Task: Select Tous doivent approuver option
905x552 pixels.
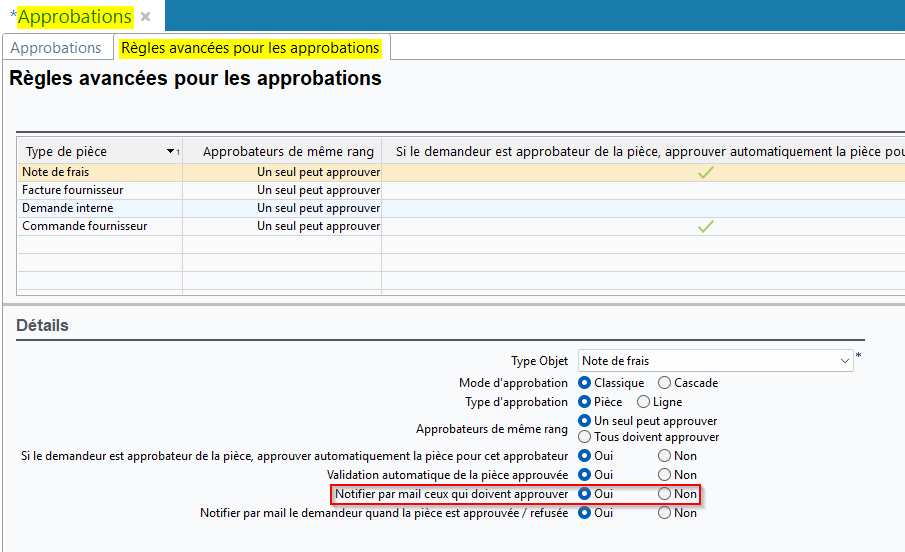Action: point(585,437)
